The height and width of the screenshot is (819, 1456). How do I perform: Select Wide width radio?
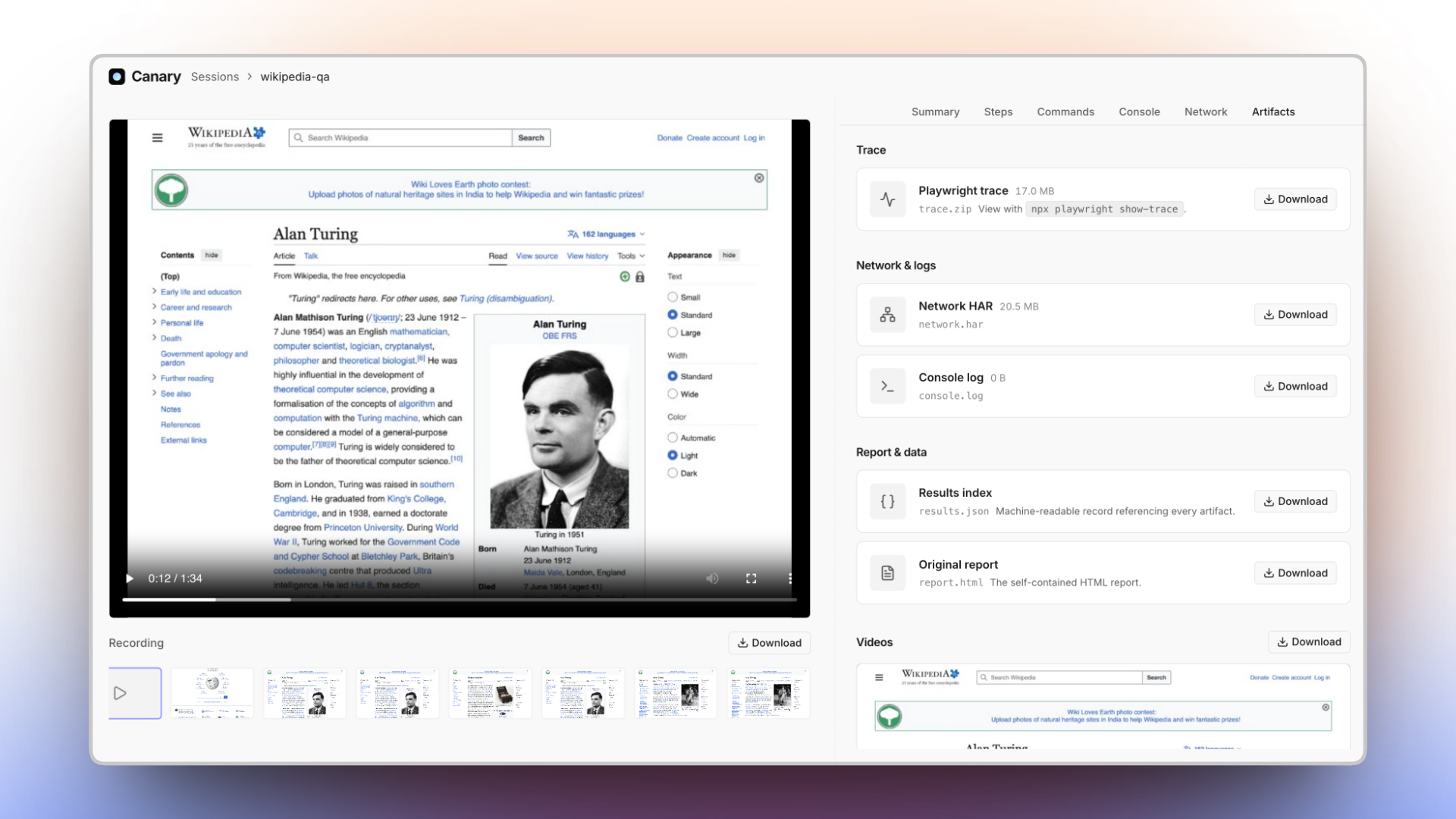(x=673, y=394)
